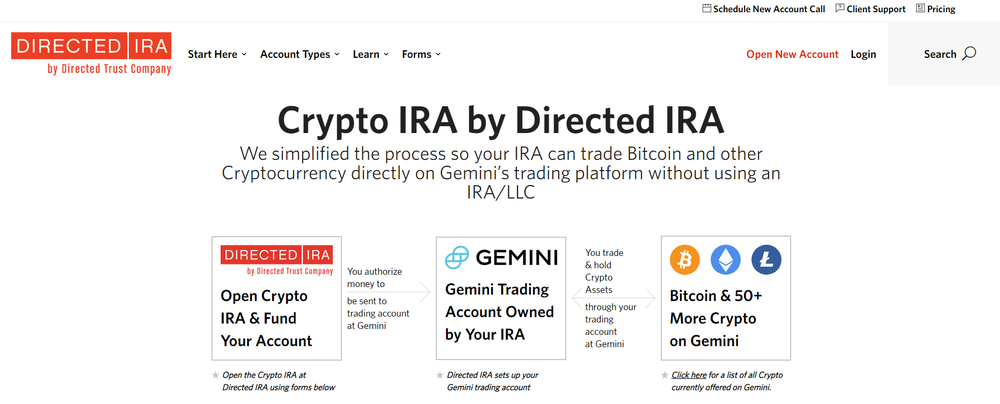Click the chat bubble icon for Client Support
Screen dimensions: 1000x404
coord(840,8)
